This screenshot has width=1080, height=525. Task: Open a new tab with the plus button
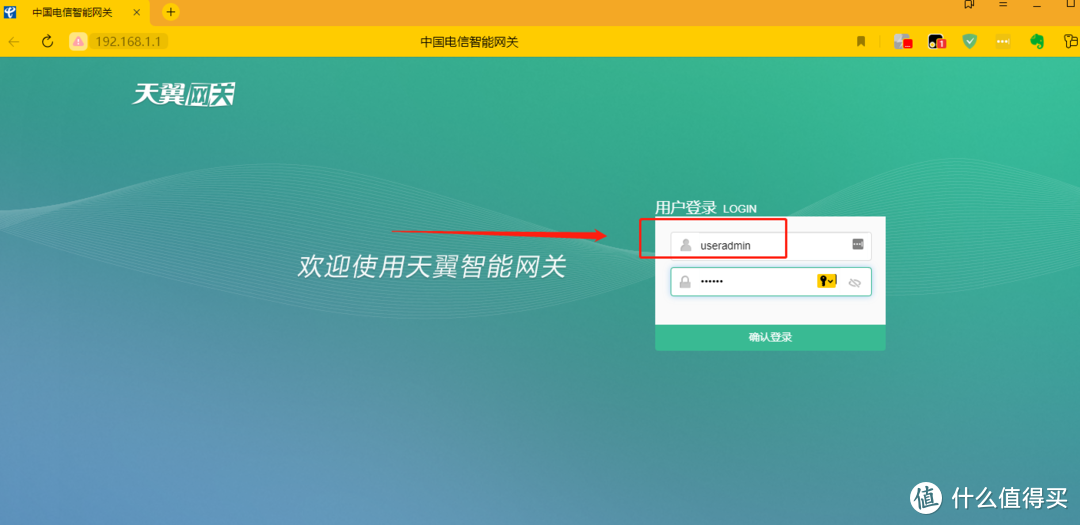(171, 12)
